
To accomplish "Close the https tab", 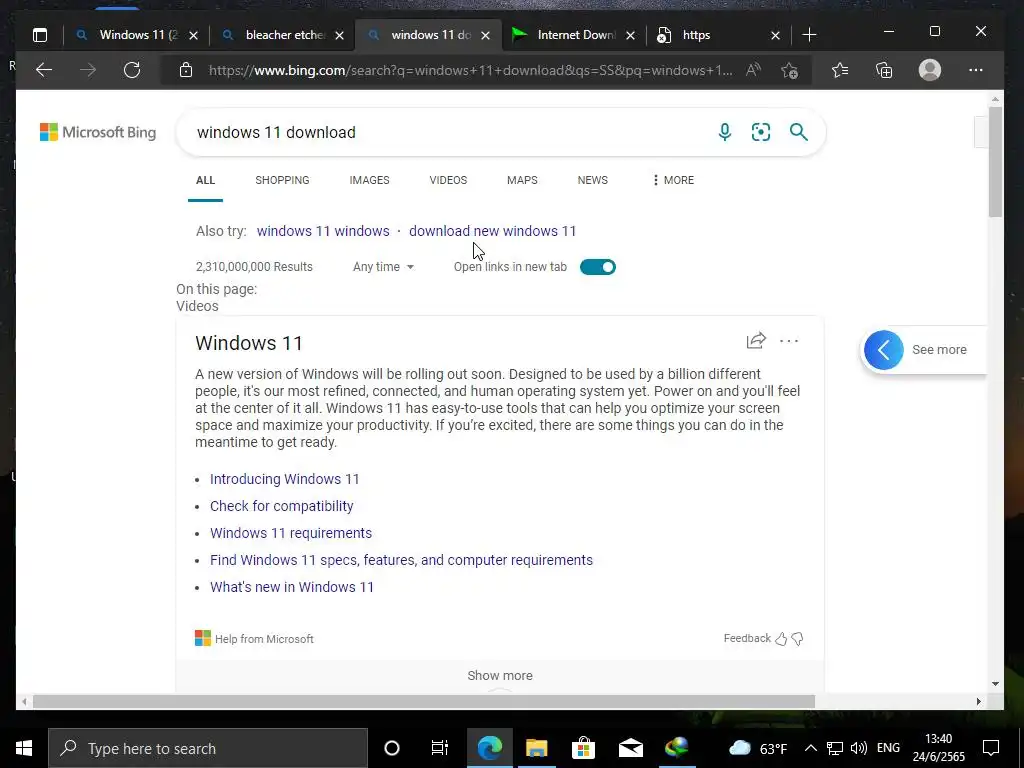I will 775,35.
